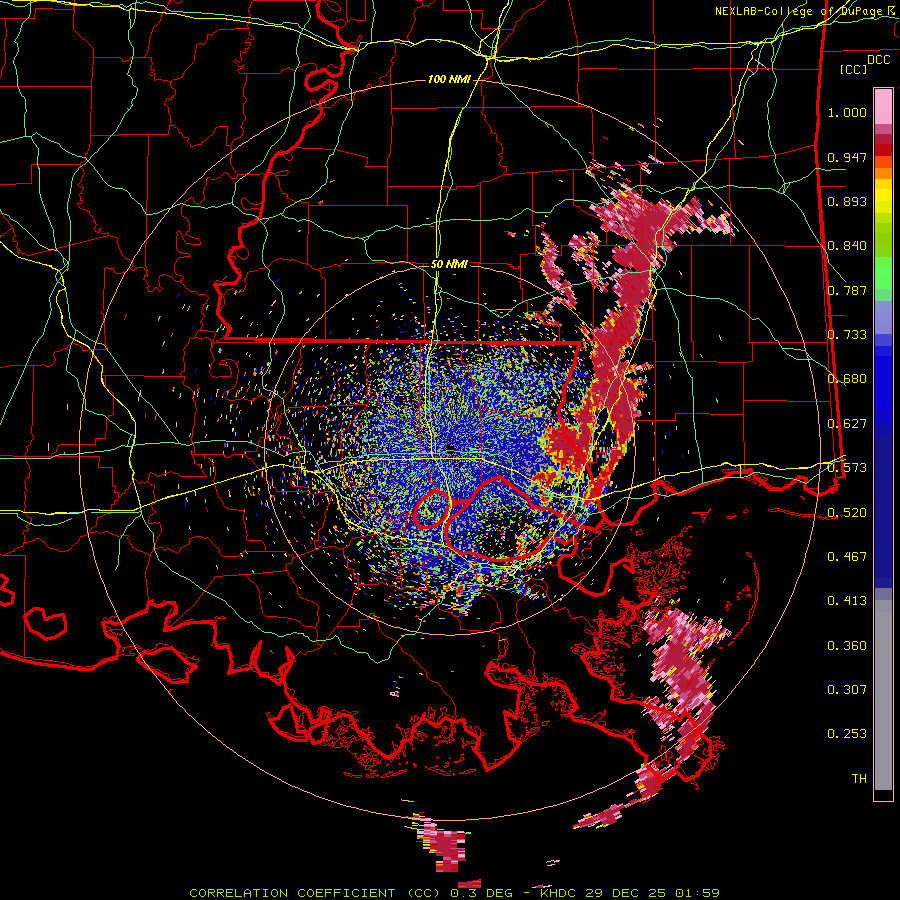Select the 0.787 legend value
Viewport: 900px width, 900px height.
[x=847, y=290]
